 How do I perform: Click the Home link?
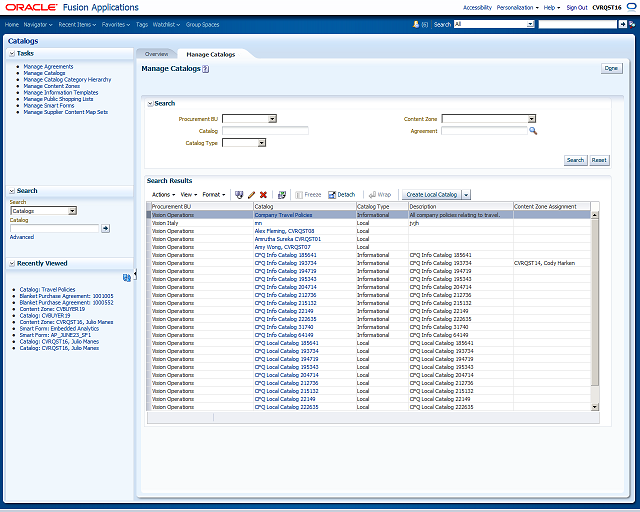tap(11, 24)
